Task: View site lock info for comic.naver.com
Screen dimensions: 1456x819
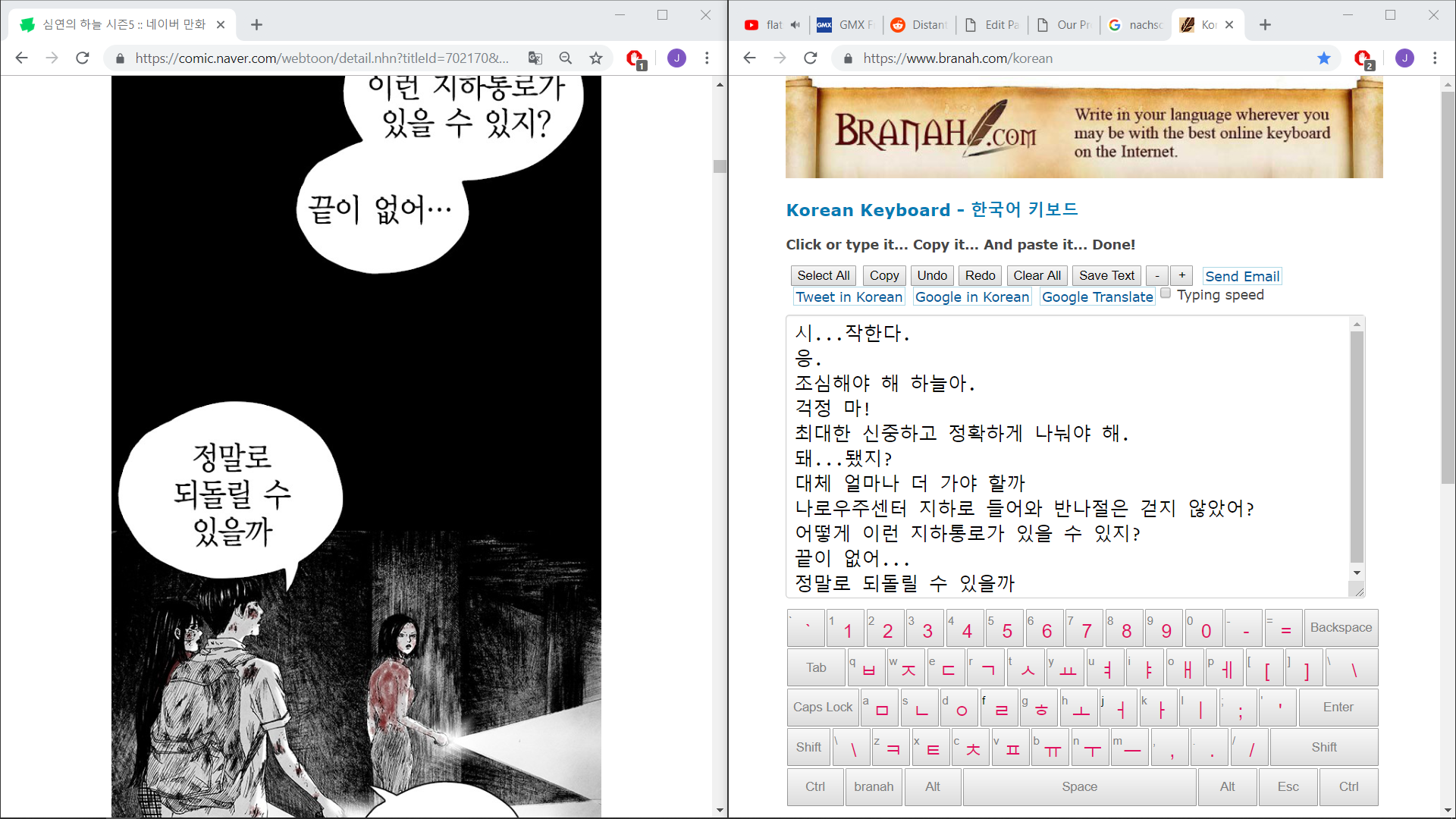Action: [x=120, y=58]
